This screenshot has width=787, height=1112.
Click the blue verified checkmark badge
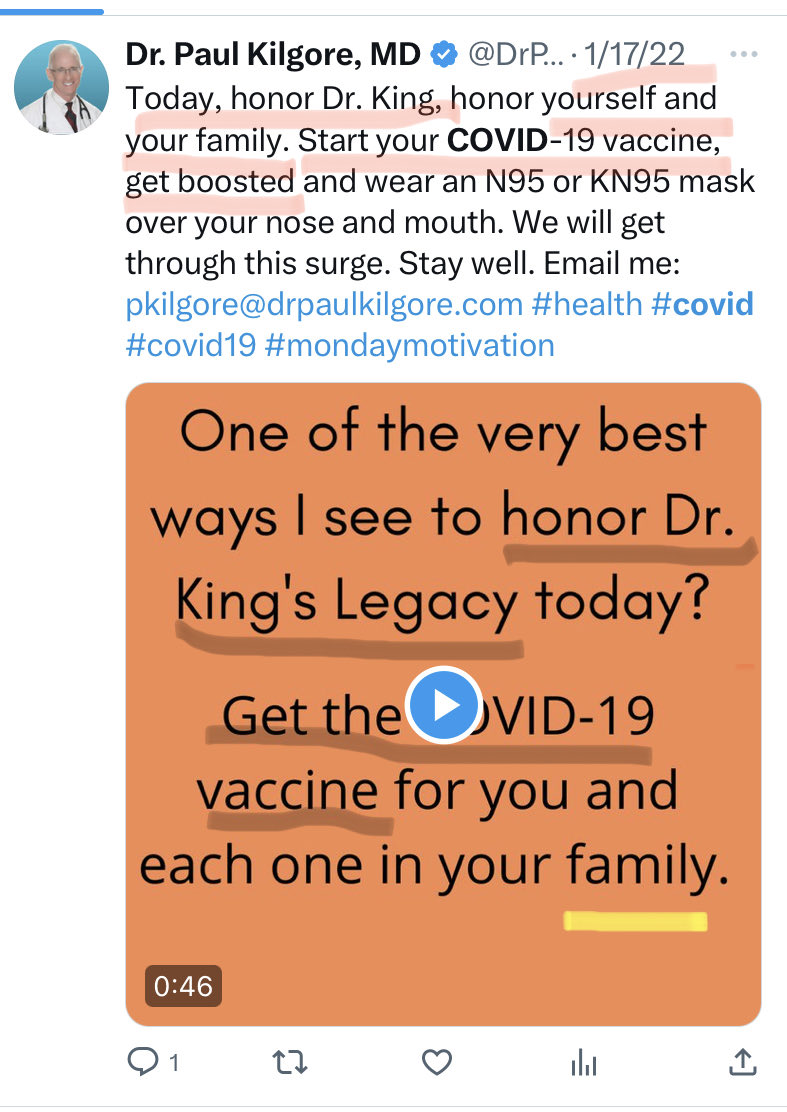(x=444, y=54)
